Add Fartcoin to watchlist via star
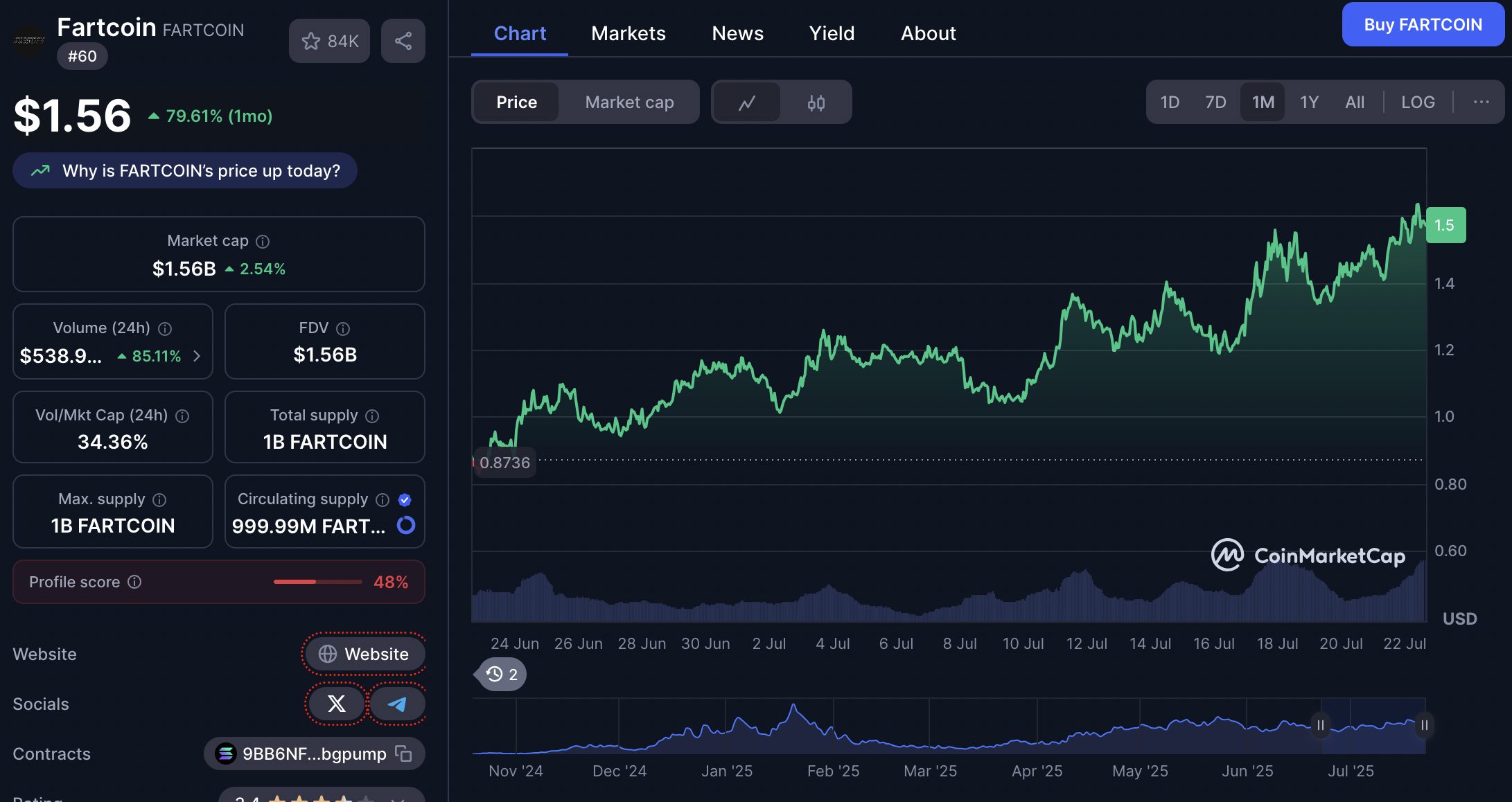1512x802 pixels. [x=329, y=41]
